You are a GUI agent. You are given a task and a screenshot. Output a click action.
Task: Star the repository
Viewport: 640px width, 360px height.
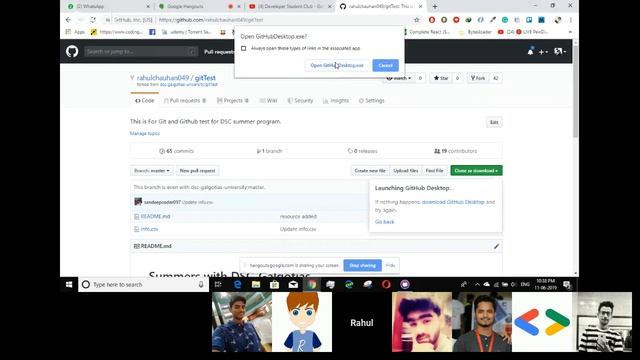(x=441, y=78)
